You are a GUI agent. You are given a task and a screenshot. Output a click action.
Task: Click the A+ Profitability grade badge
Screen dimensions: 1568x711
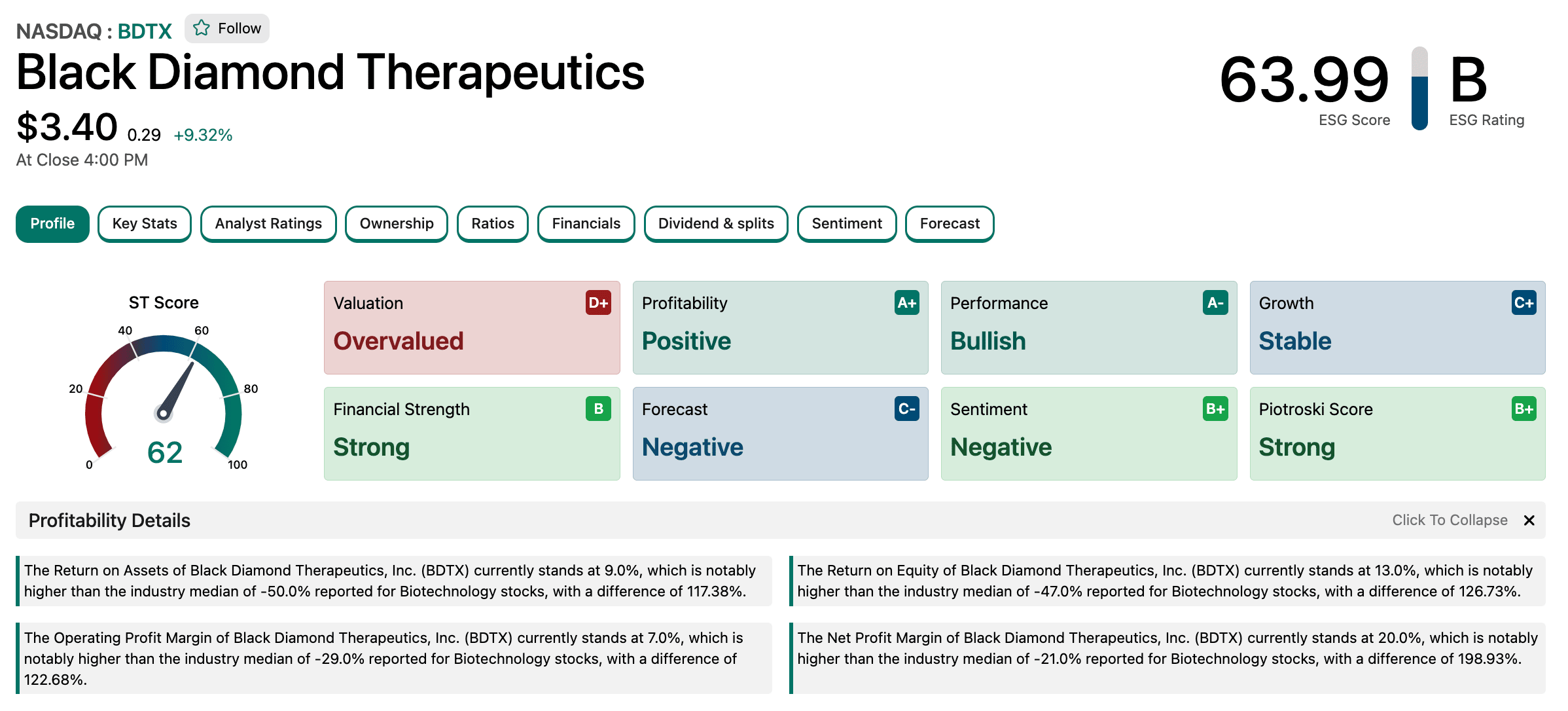pos(906,302)
